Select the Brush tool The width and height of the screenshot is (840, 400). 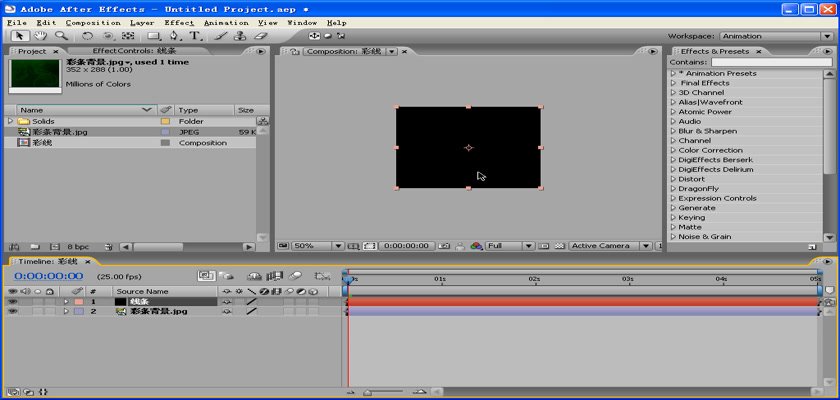click(x=220, y=36)
